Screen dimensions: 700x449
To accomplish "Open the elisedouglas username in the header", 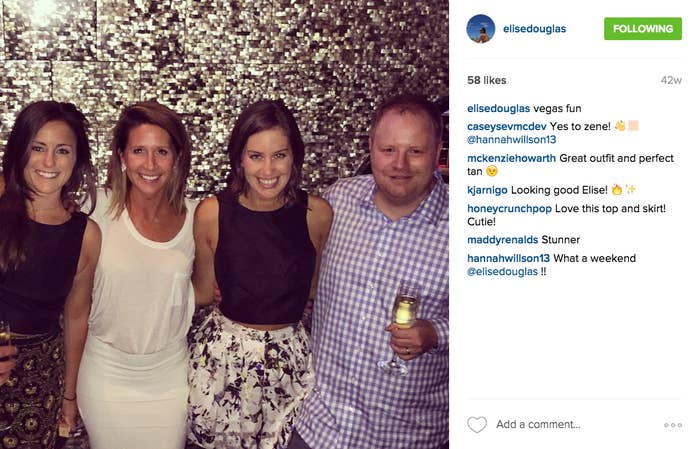I will click(534, 29).
